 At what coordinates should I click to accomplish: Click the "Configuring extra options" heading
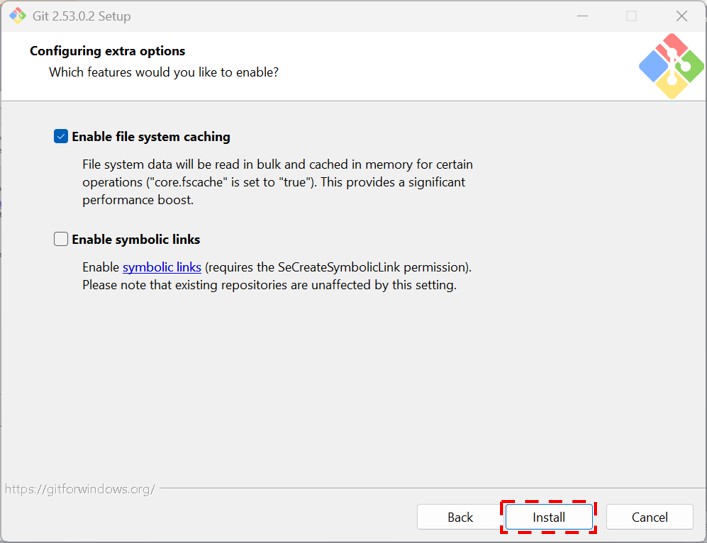[107, 51]
